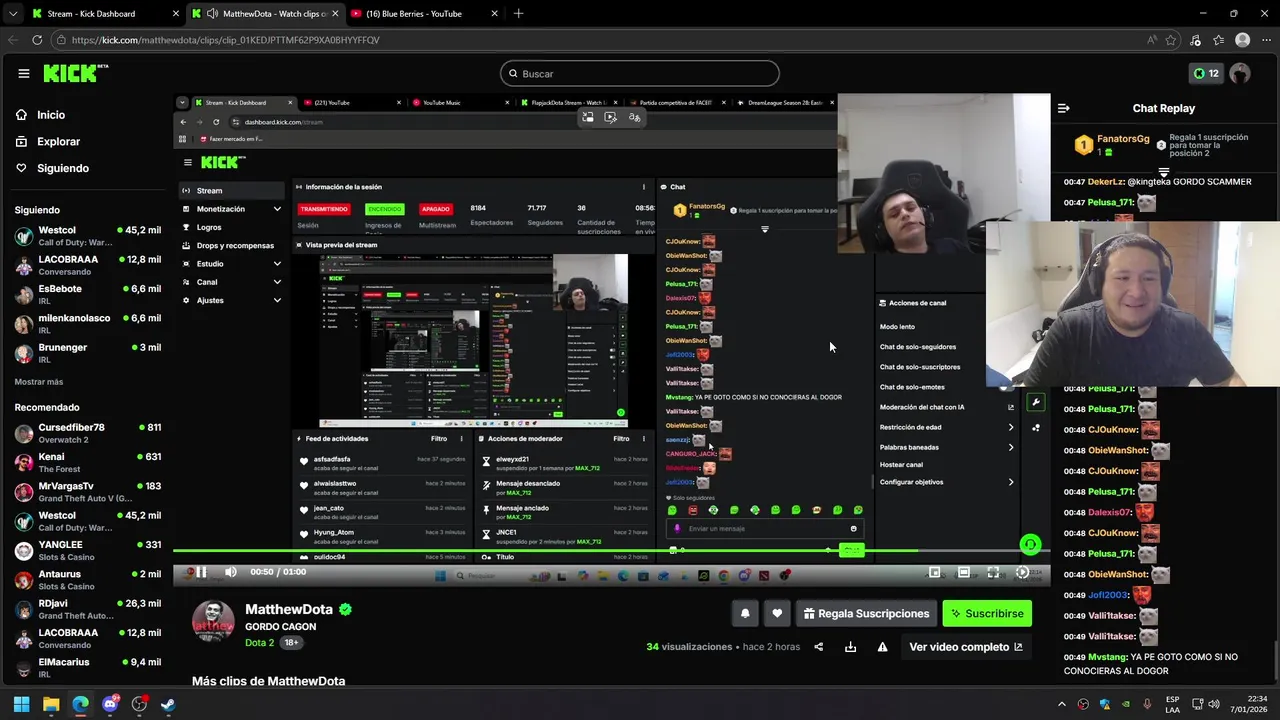Open Ver video completo link
Image resolution: width=1280 pixels, height=720 pixels.
(965, 647)
